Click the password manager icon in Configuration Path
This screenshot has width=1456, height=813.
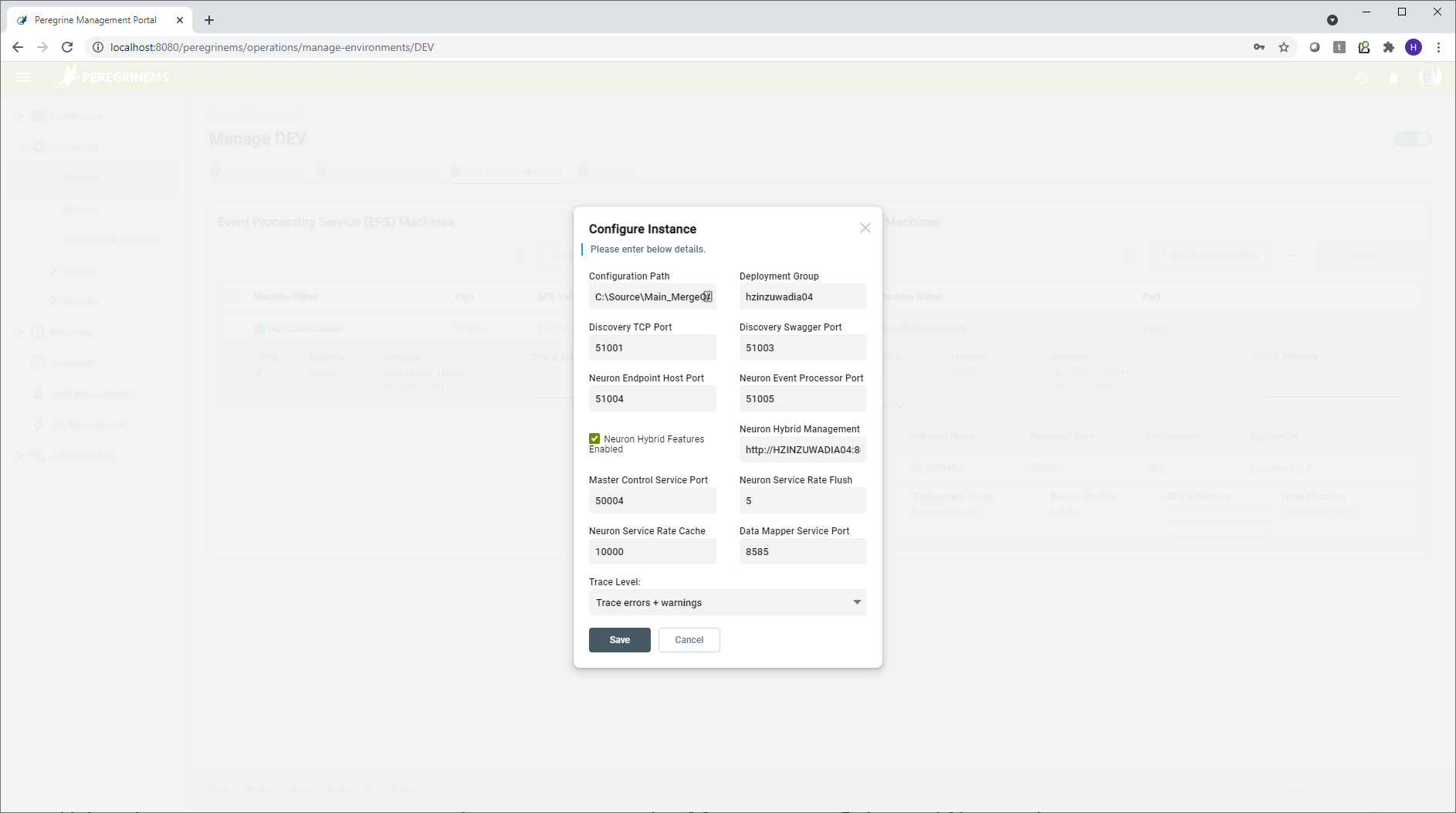pyautogui.click(x=707, y=296)
